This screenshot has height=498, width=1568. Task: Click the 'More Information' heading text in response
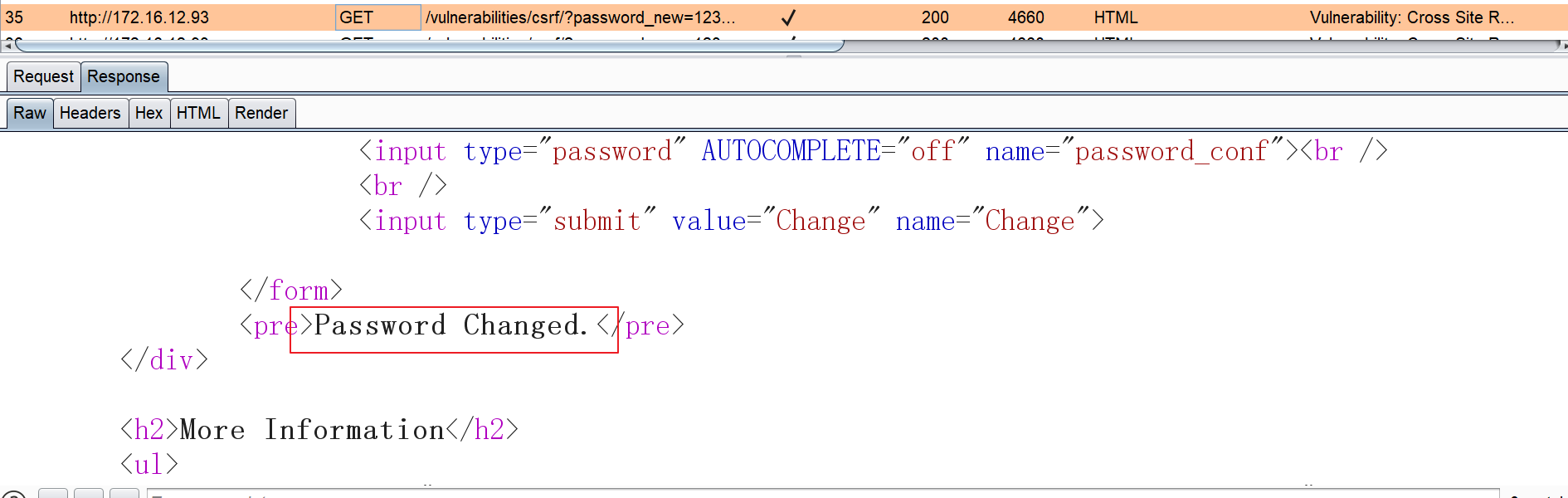point(312,430)
